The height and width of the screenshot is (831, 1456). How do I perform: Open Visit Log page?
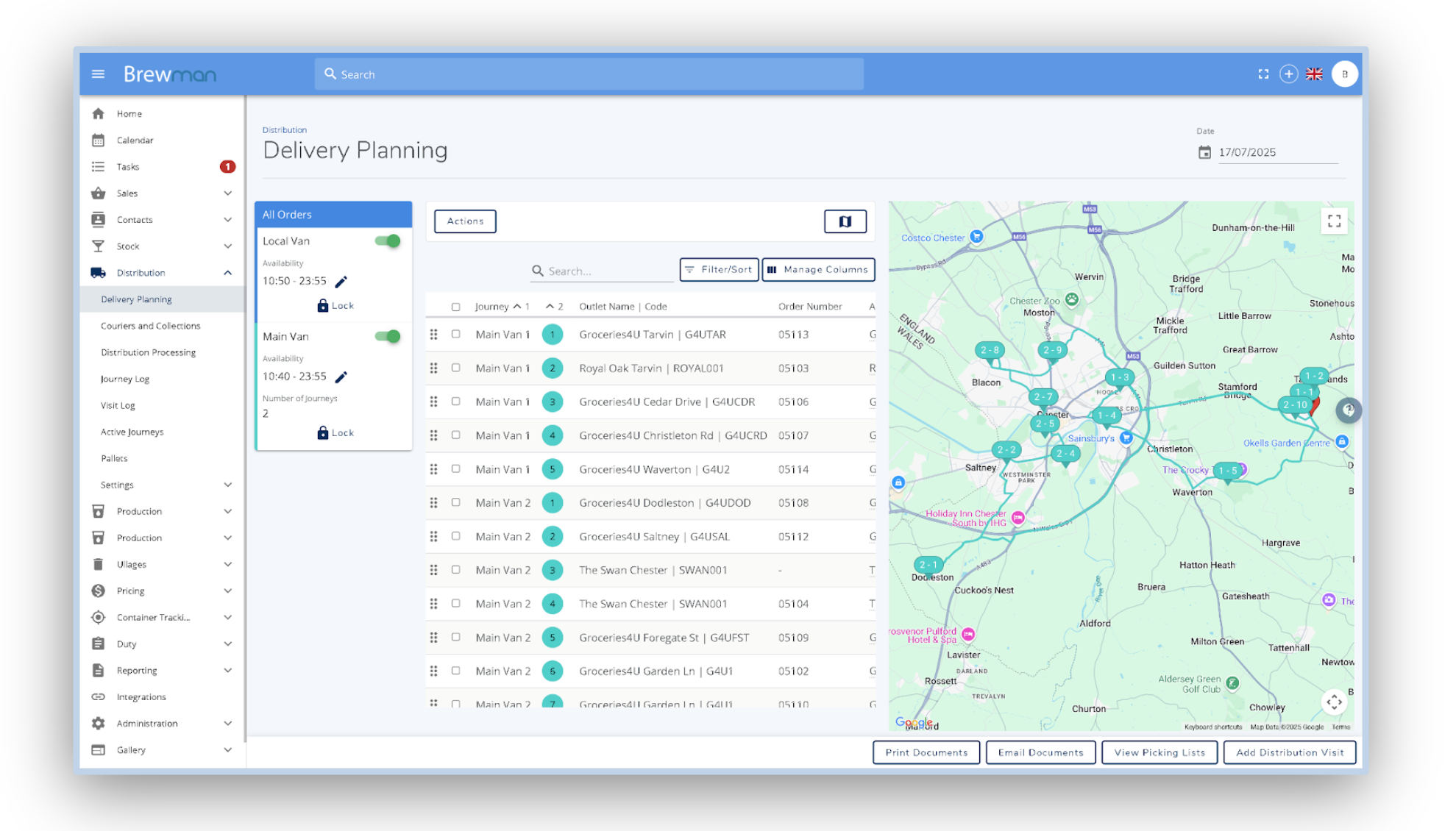118,406
